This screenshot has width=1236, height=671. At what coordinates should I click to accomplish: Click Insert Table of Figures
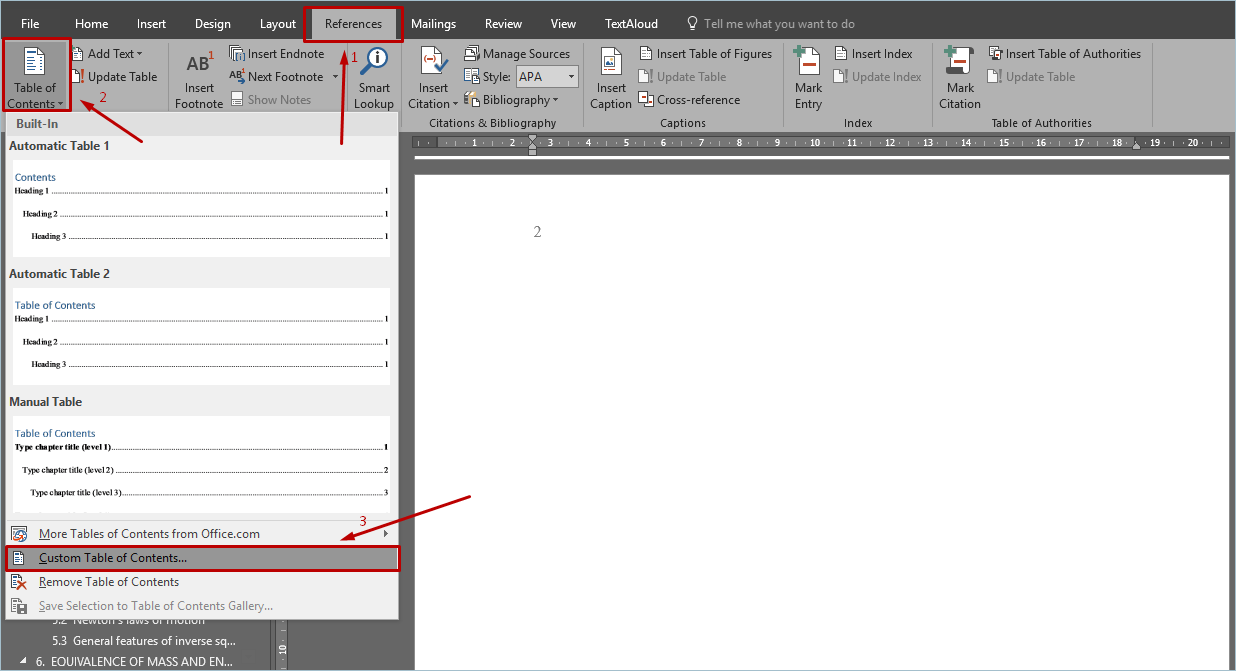705,54
